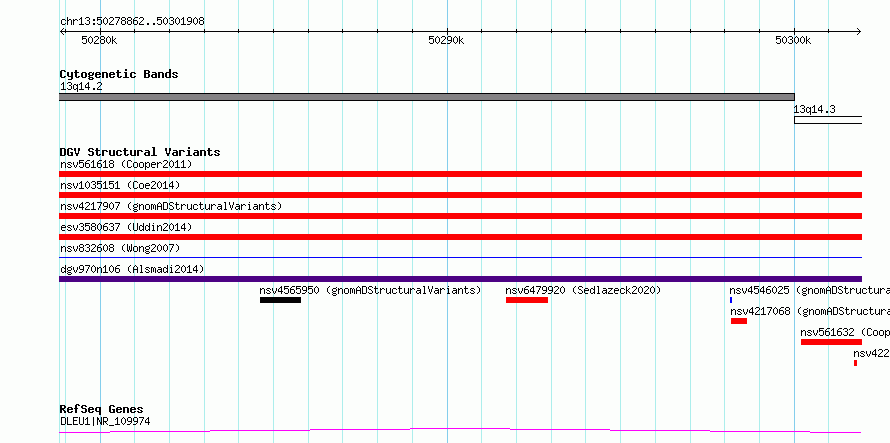The image size is (890, 443).
Task: Click the red bar under nsv561632
Action: tap(832, 342)
